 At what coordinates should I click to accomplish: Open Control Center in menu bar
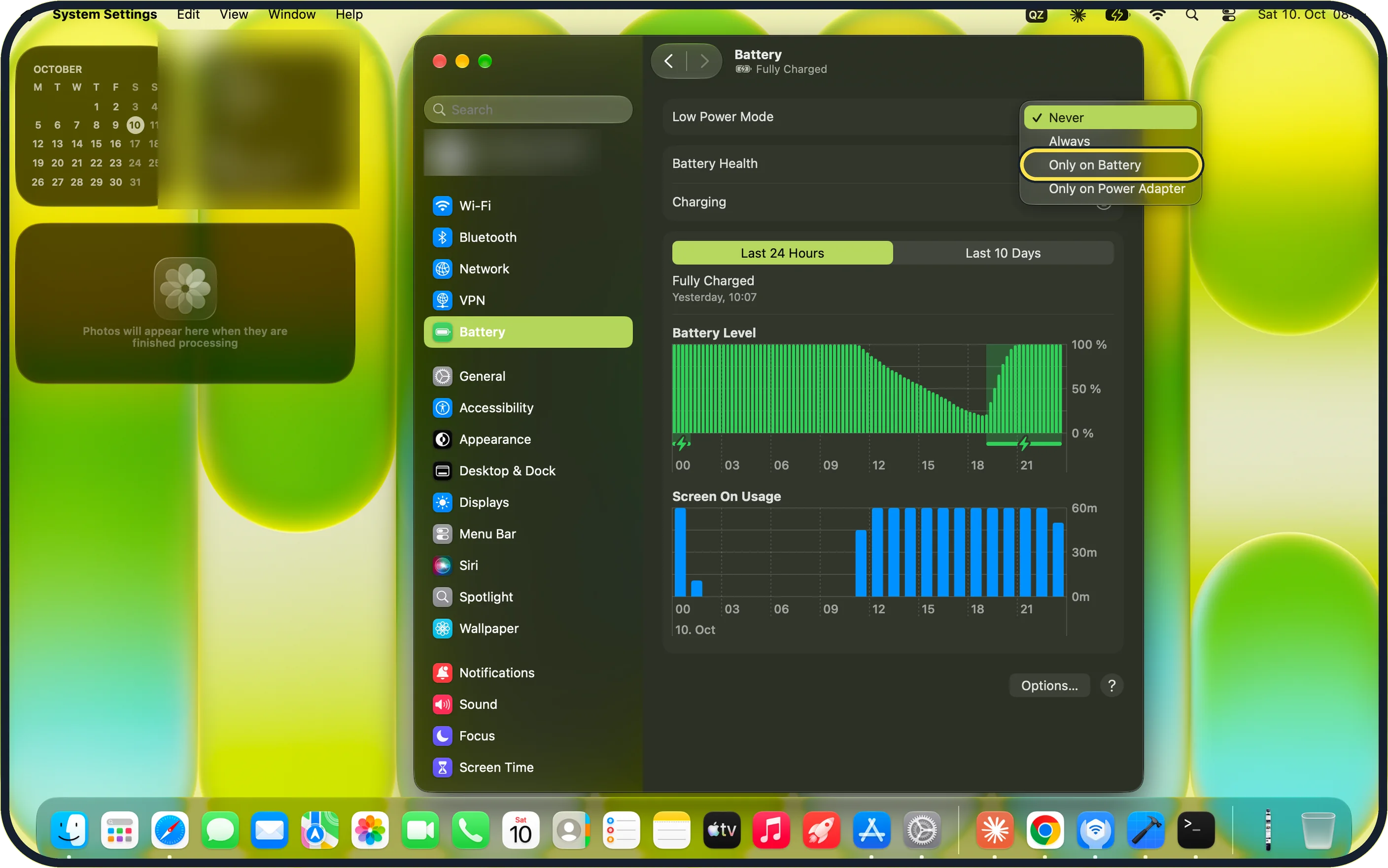(1228, 14)
